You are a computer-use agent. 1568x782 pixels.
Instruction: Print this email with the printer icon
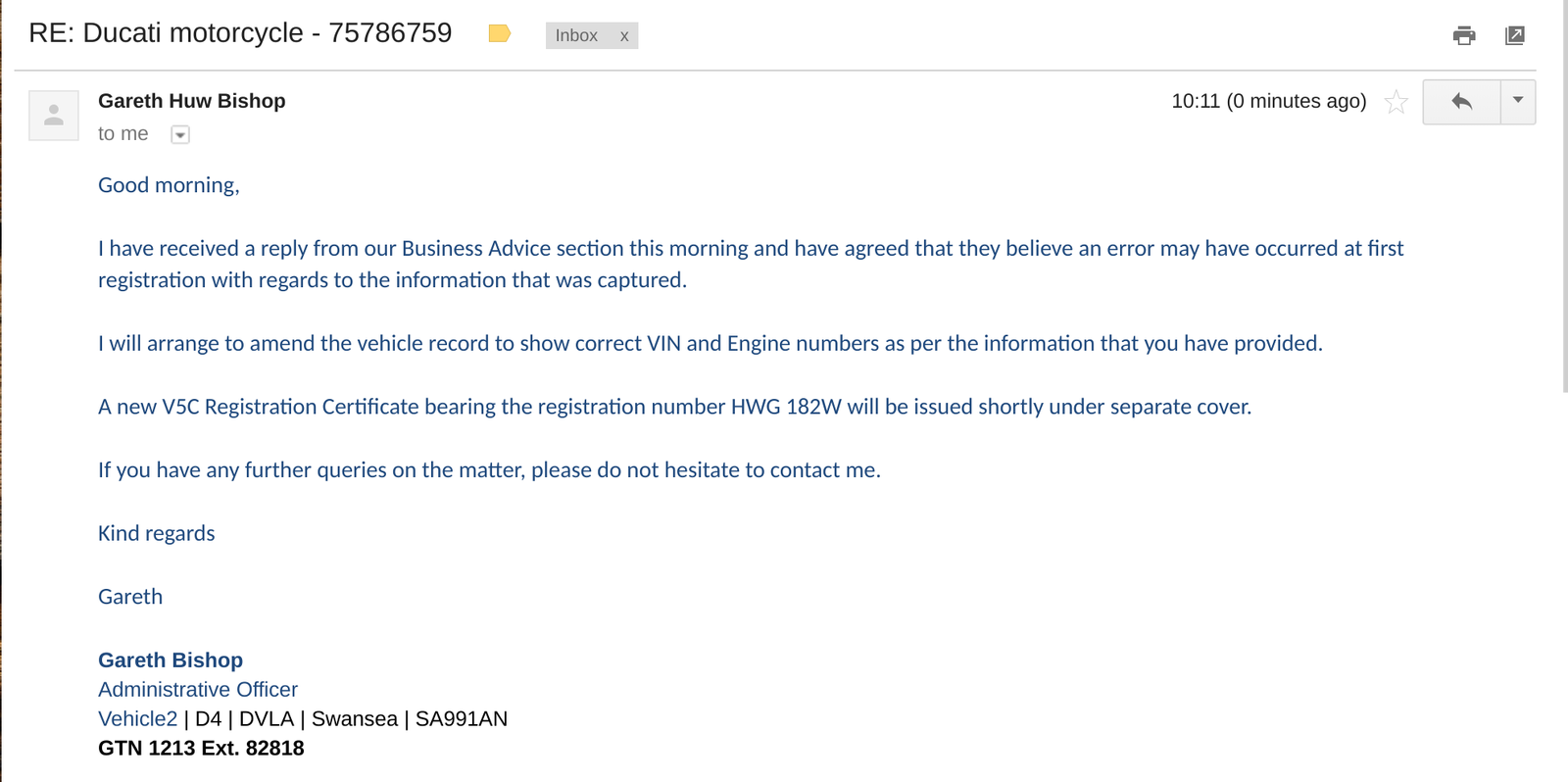click(1464, 36)
